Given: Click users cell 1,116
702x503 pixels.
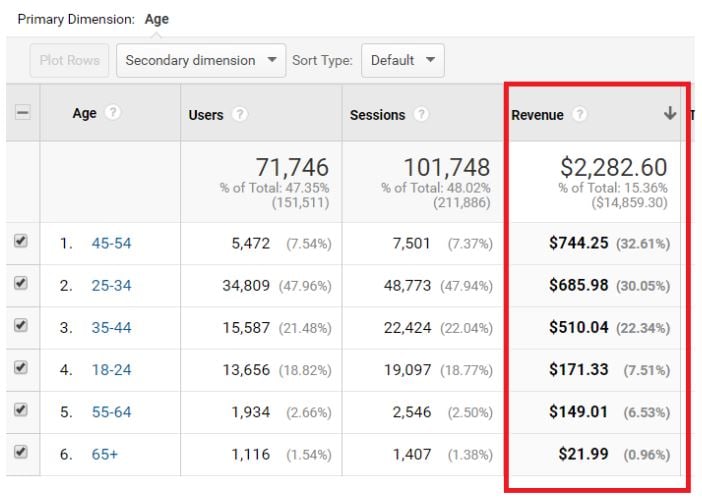Looking at the screenshot, I should (x=251, y=454).
